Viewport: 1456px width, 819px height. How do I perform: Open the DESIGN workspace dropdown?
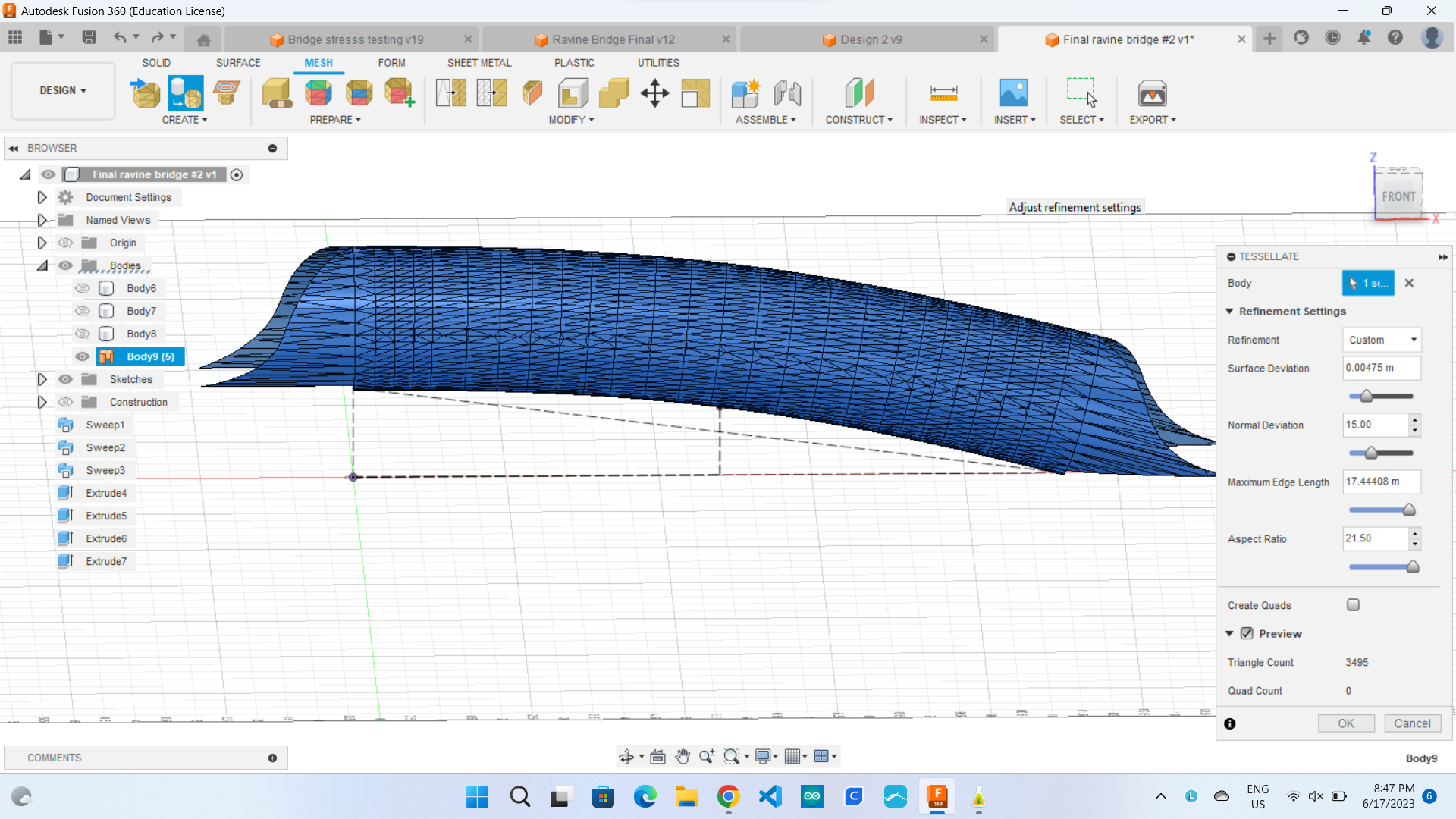[63, 90]
